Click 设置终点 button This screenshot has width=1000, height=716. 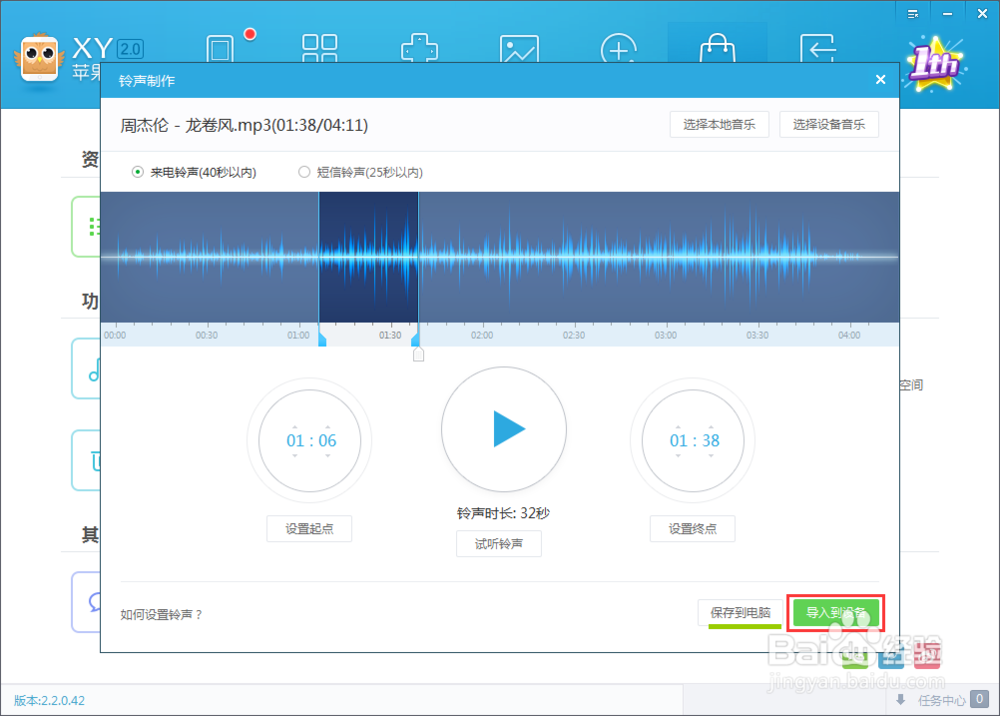[693, 529]
